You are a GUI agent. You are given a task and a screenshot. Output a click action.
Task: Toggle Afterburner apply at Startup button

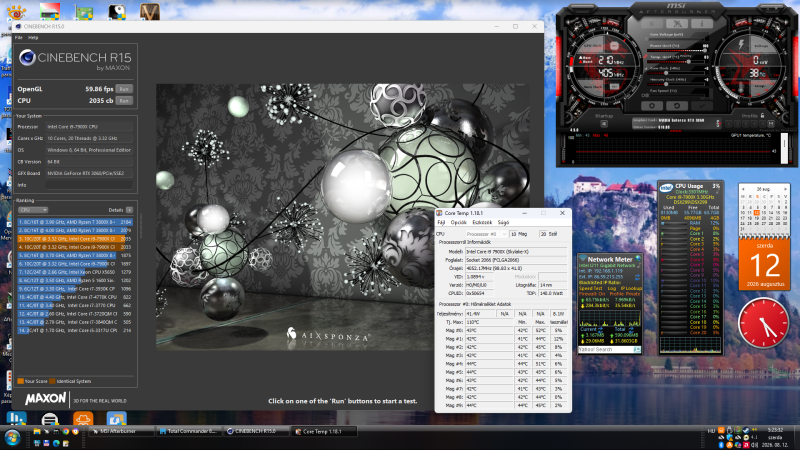point(604,123)
